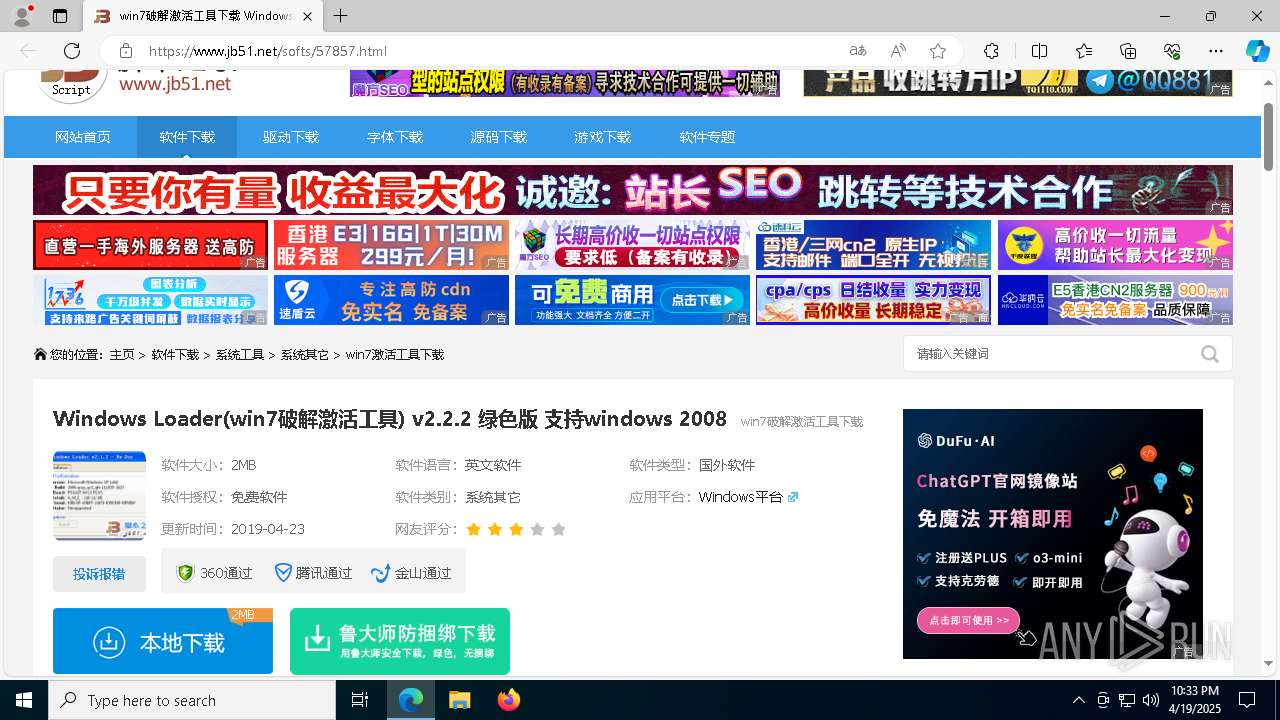This screenshot has height=720, width=1280.
Task: Open browser extensions icon
Action: pyautogui.click(x=991, y=51)
